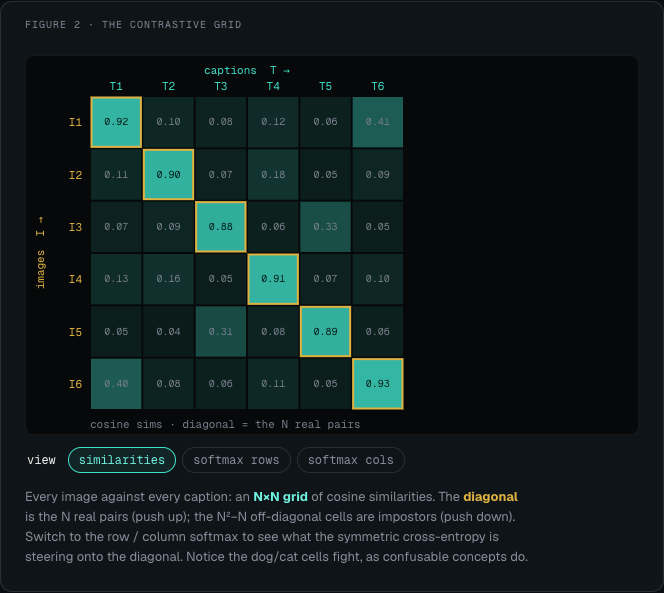This screenshot has height=593, width=664.
Task: Click the 0.18 cell in row I2
Action: coord(273,175)
